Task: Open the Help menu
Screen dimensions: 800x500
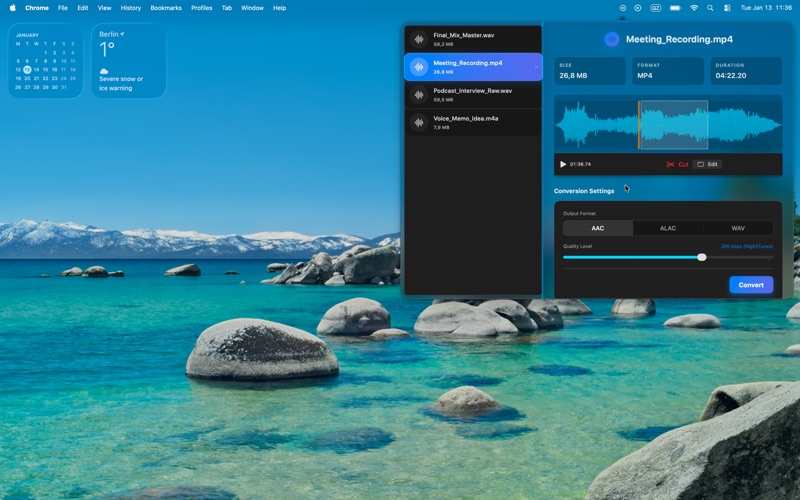Action: point(280,8)
